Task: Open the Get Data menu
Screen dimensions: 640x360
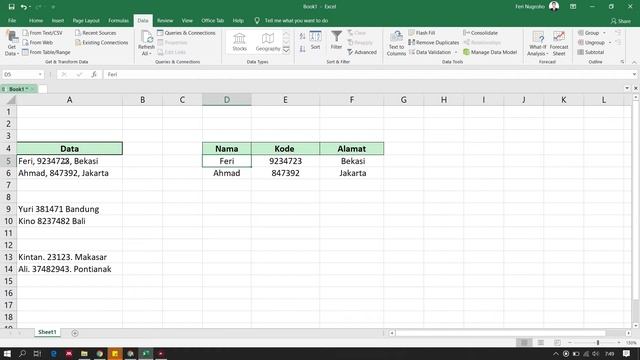Action: tap(11, 43)
